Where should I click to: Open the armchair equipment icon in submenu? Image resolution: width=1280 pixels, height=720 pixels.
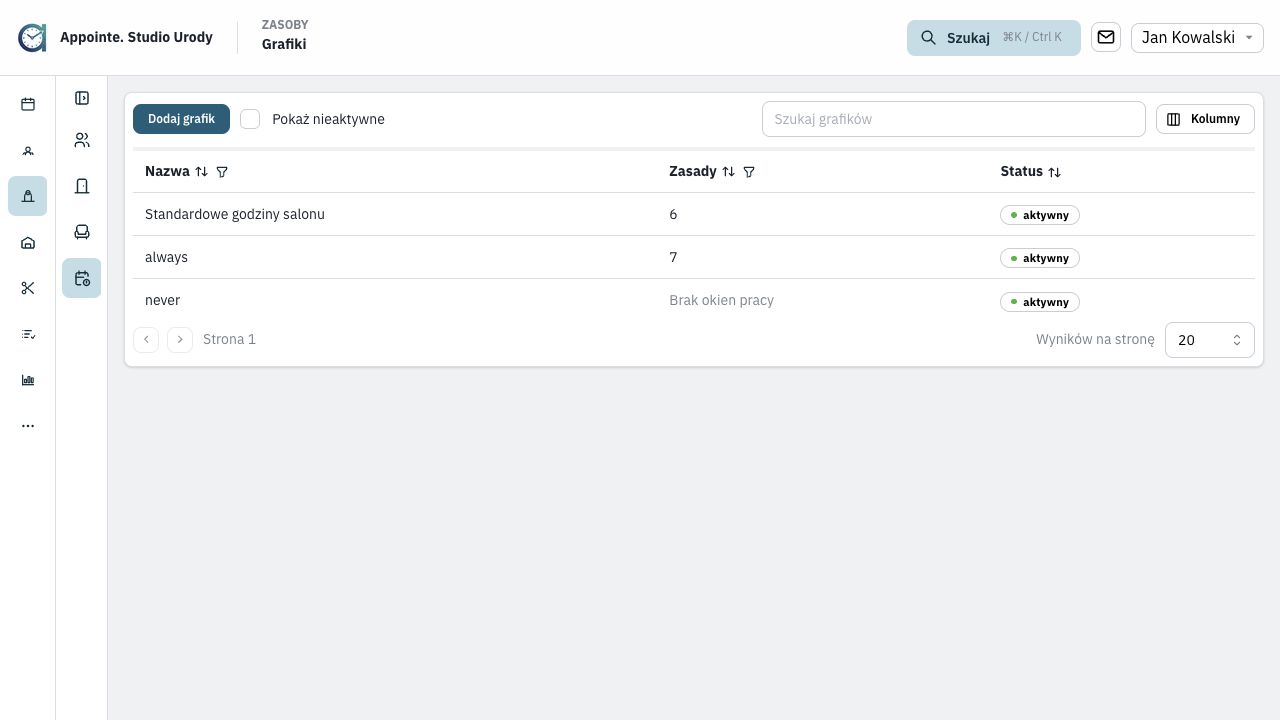[82, 232]
